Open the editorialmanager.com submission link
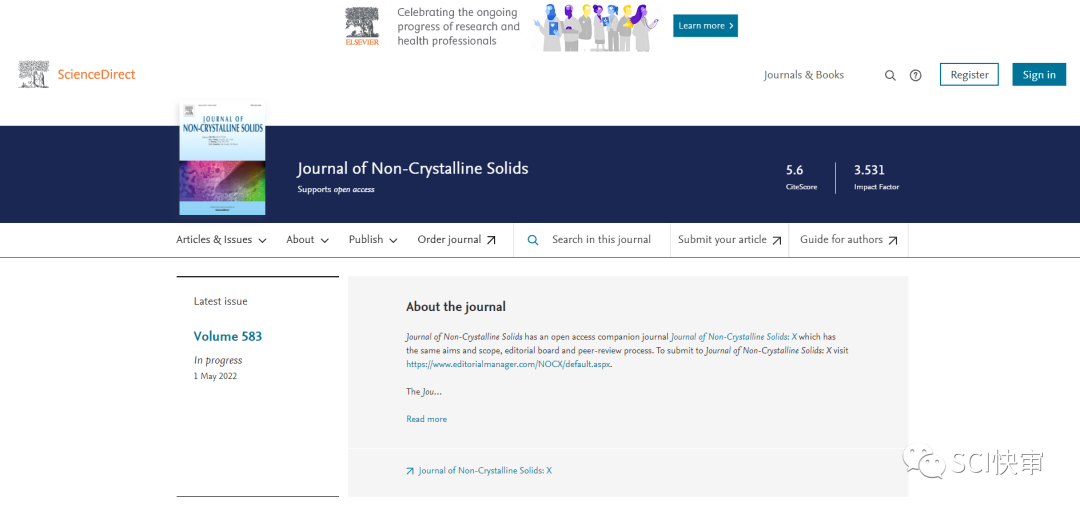The image size is (1080, 510). [508, 365]
